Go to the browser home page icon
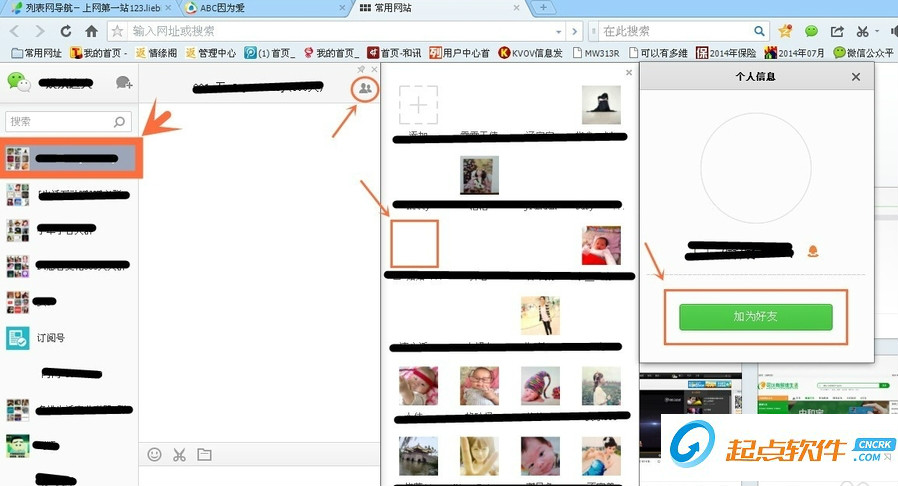898x486 pixels. pos(91,31)
